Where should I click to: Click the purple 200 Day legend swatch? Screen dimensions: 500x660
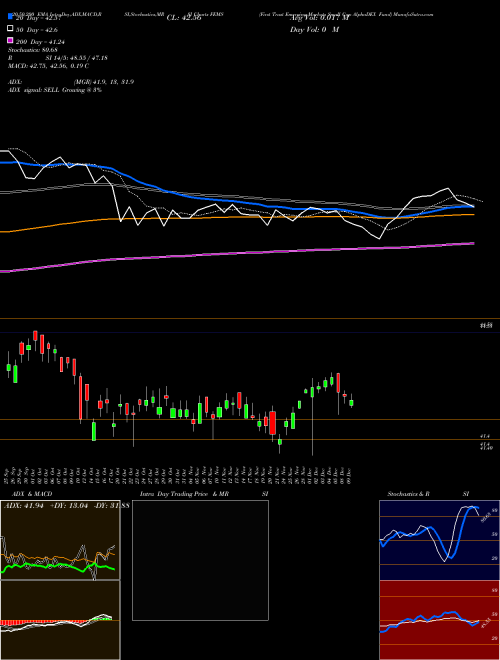(x=11, y=40)
